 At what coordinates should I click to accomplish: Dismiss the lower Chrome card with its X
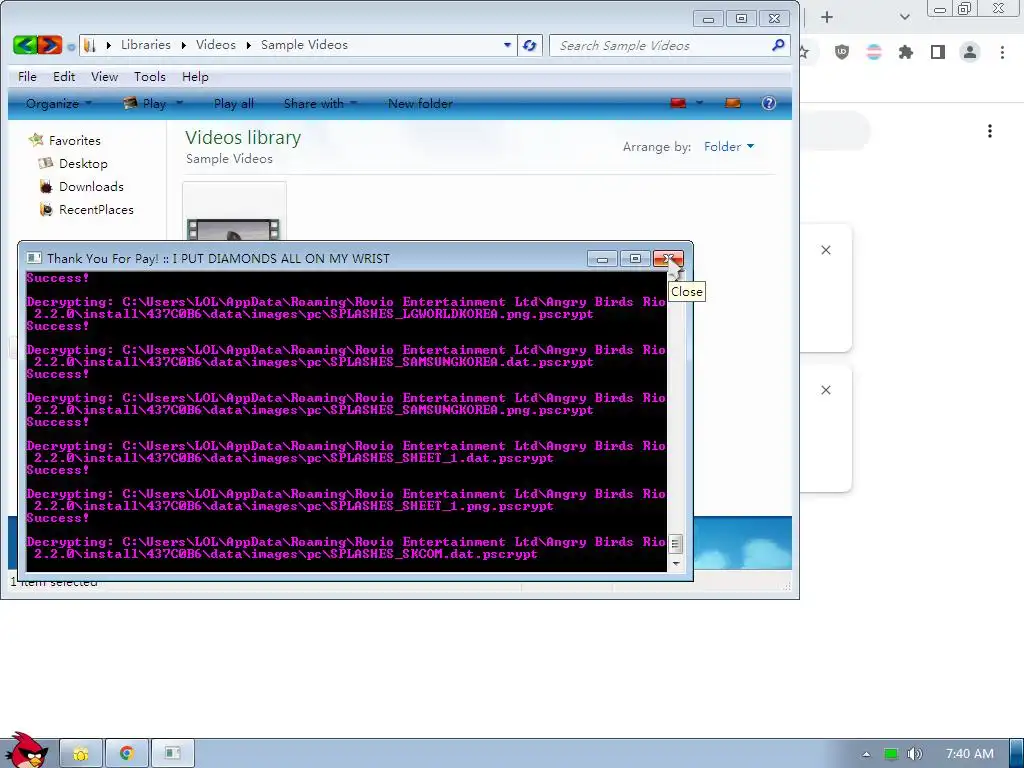[x=825, y=390]
